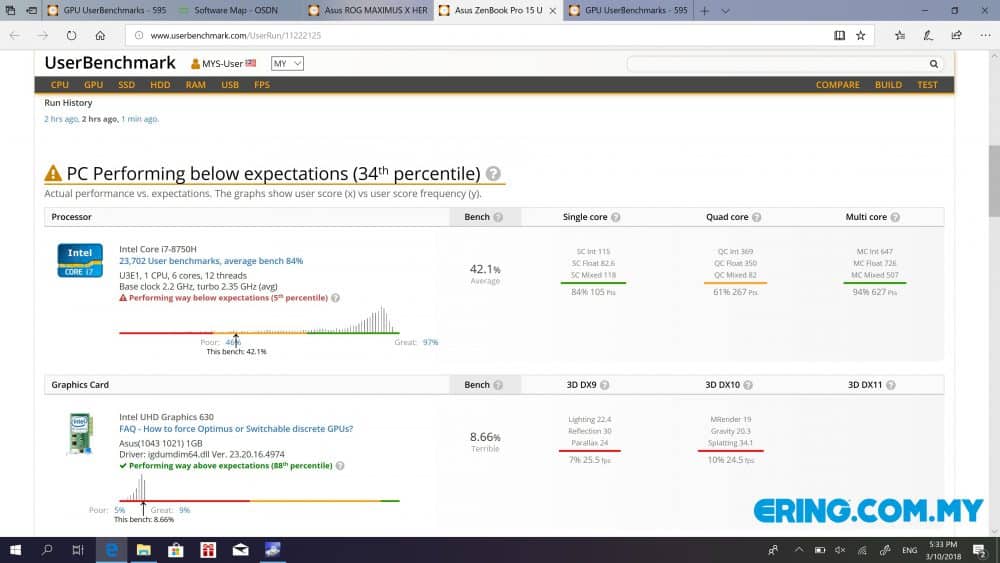Click the browser home button
This screenshot has width=1000, height=563.
(100, 36)
